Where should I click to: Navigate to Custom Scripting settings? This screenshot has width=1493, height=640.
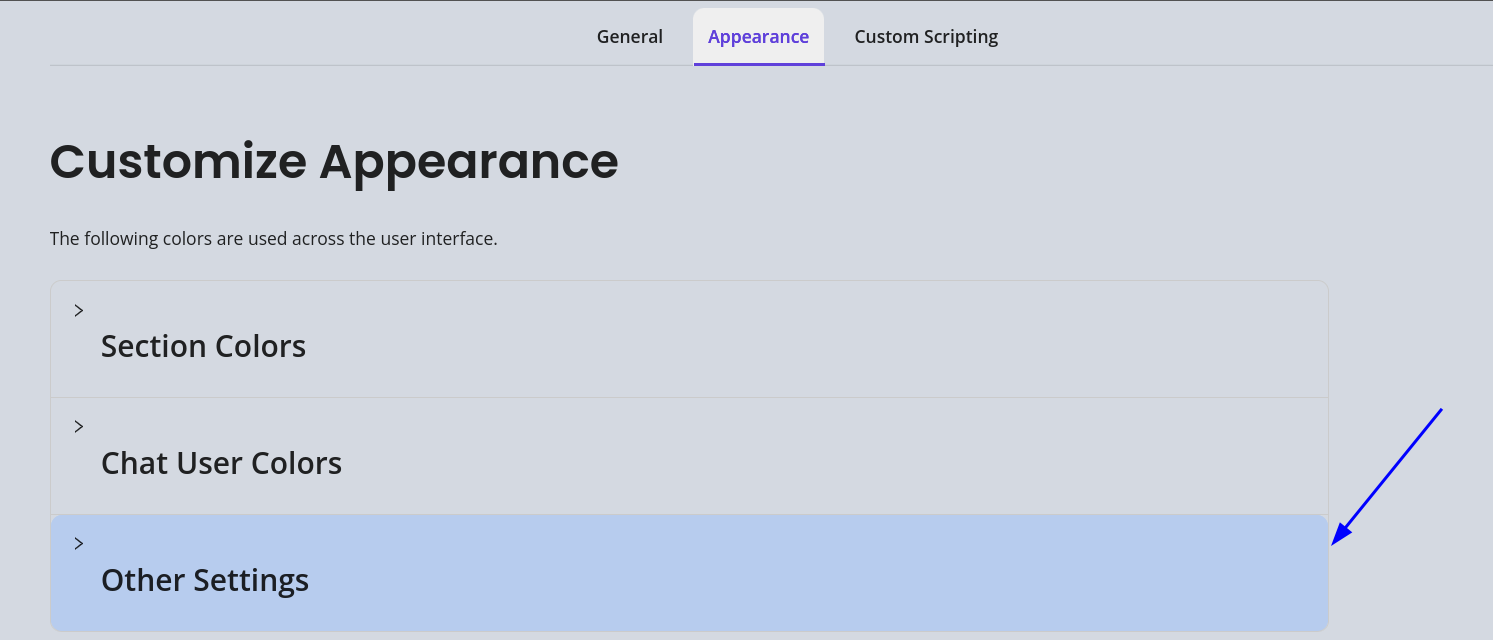[x=925, y=36]
